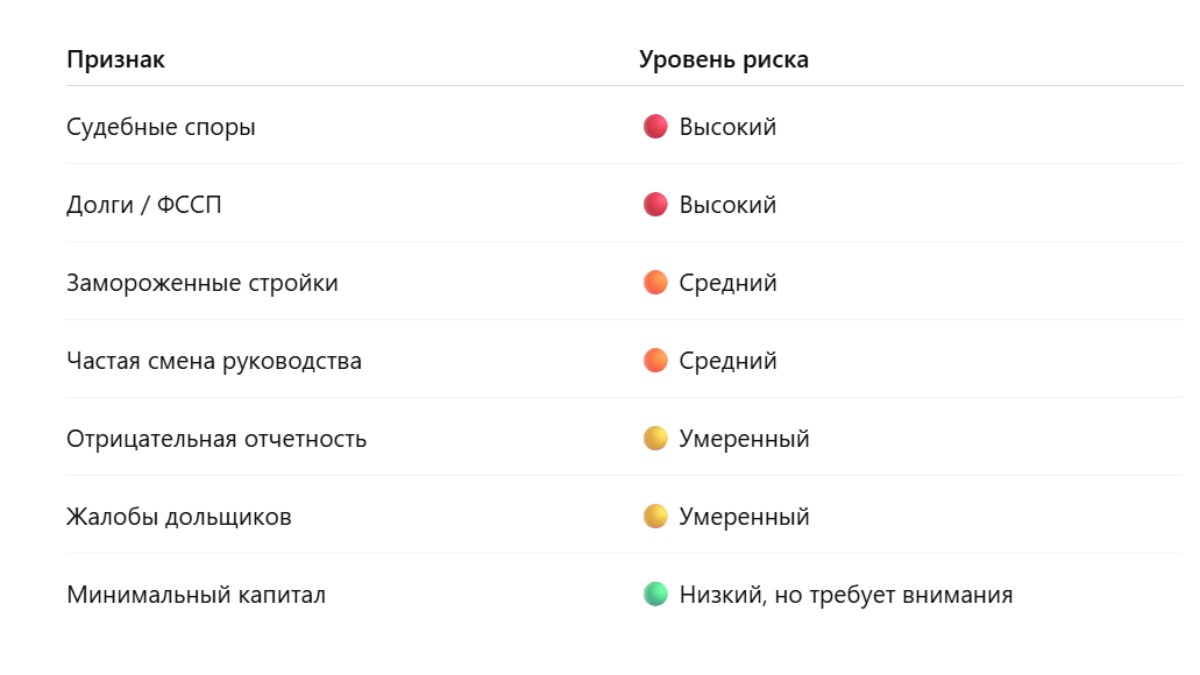Click yellow dot for Отрицательная отчетность
Image resolution: width=1200 pixels, height=675 pixels.
point(655,439)
